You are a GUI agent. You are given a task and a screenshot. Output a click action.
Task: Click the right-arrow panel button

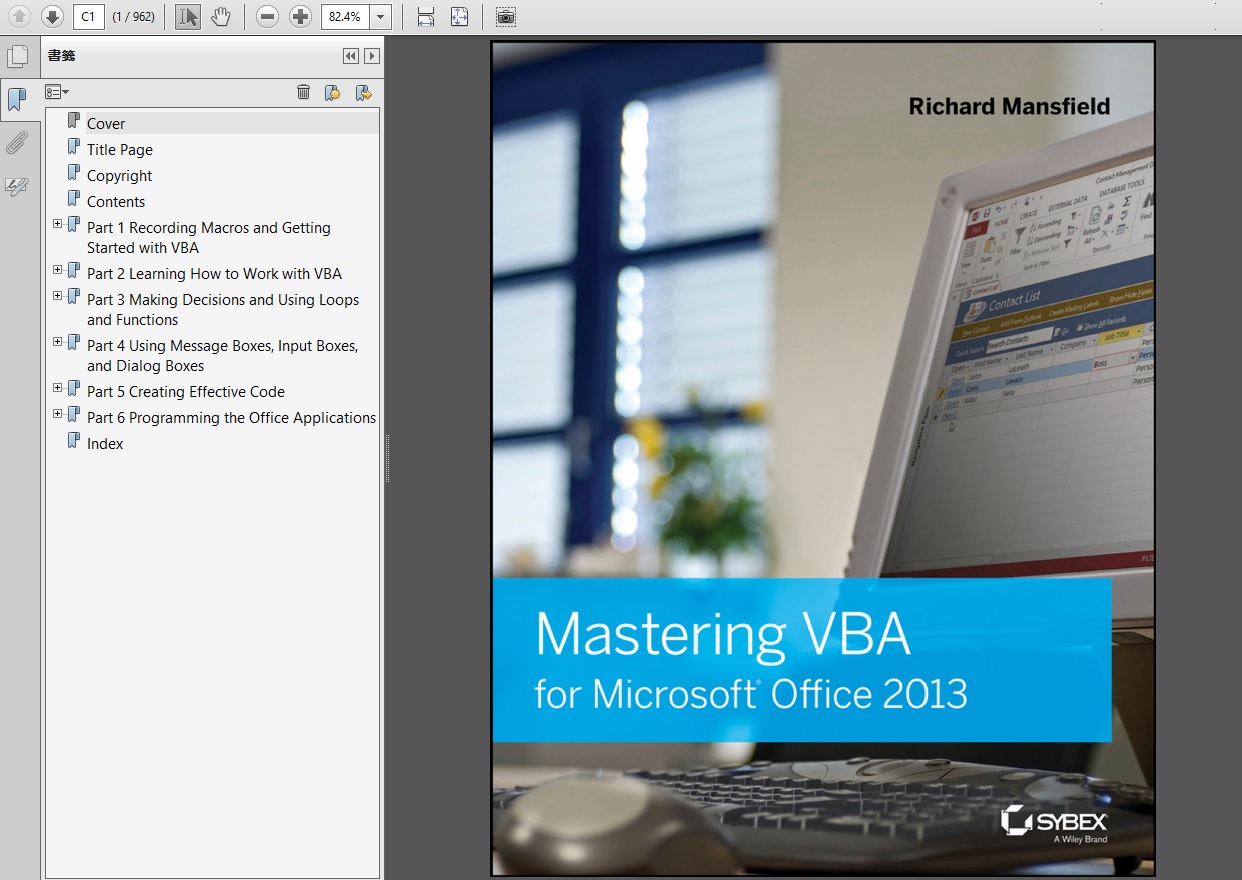[371, 56]
